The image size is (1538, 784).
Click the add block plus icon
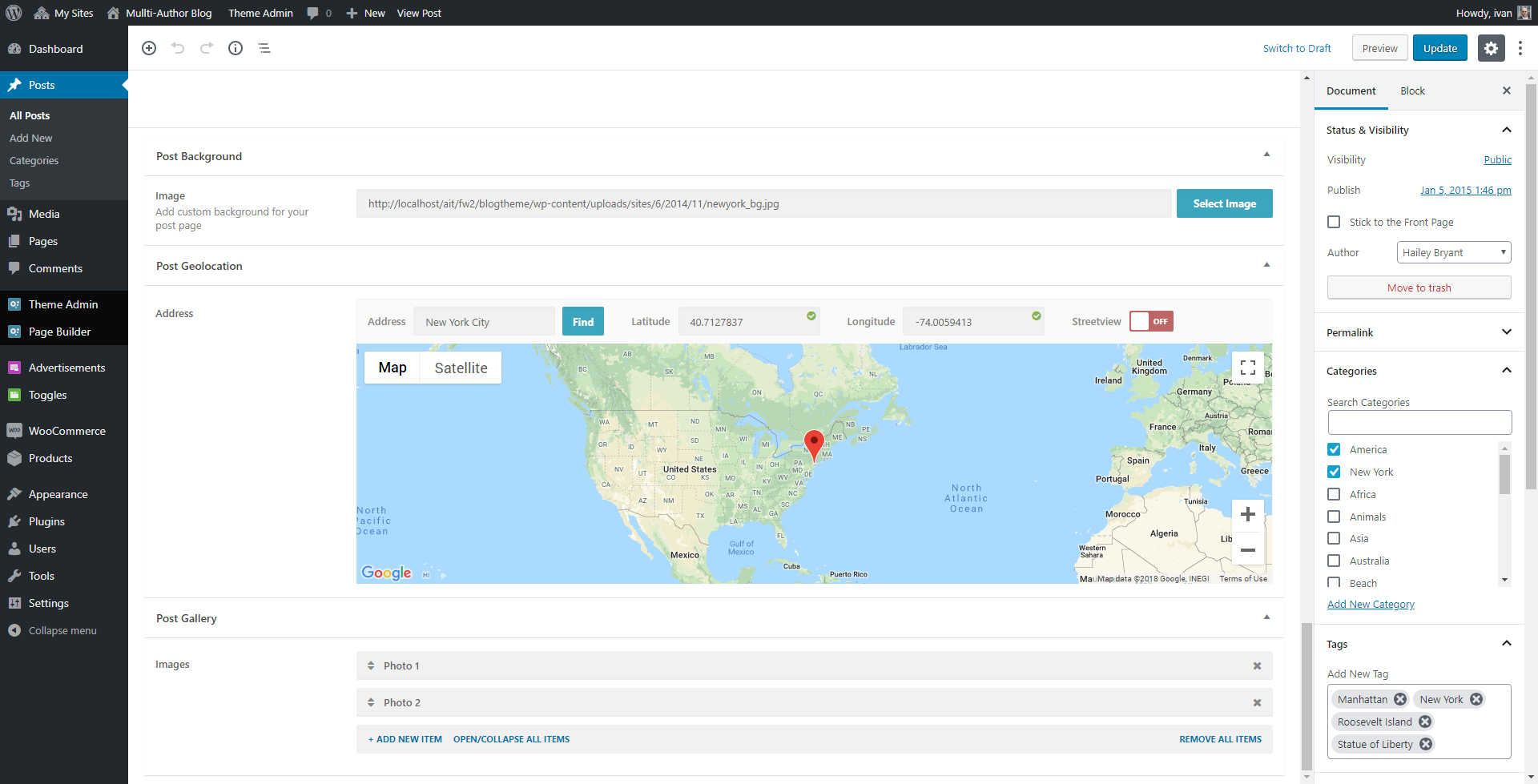149,48
